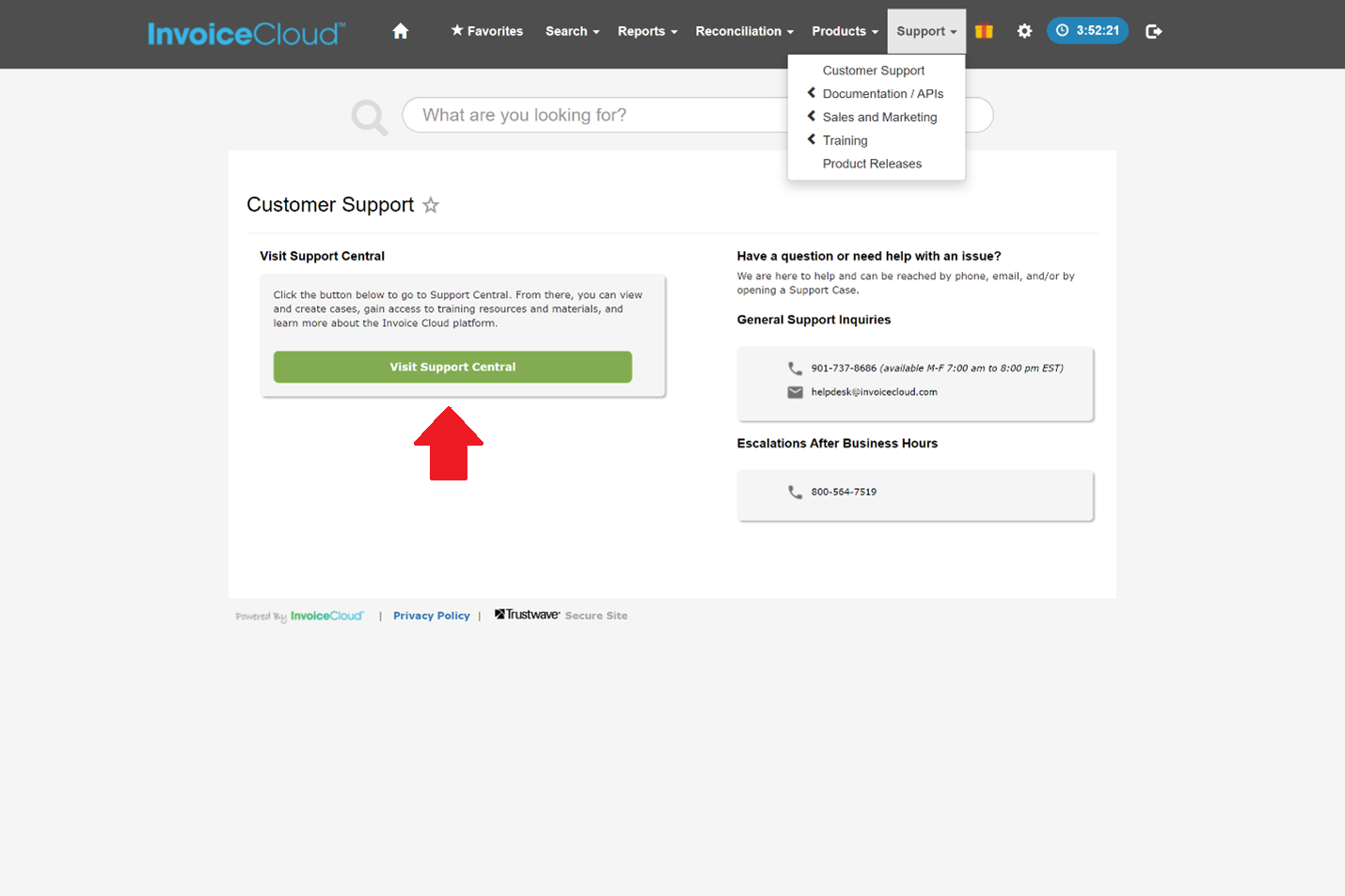Click the 901-737-8686 phone number

(844, 369)
